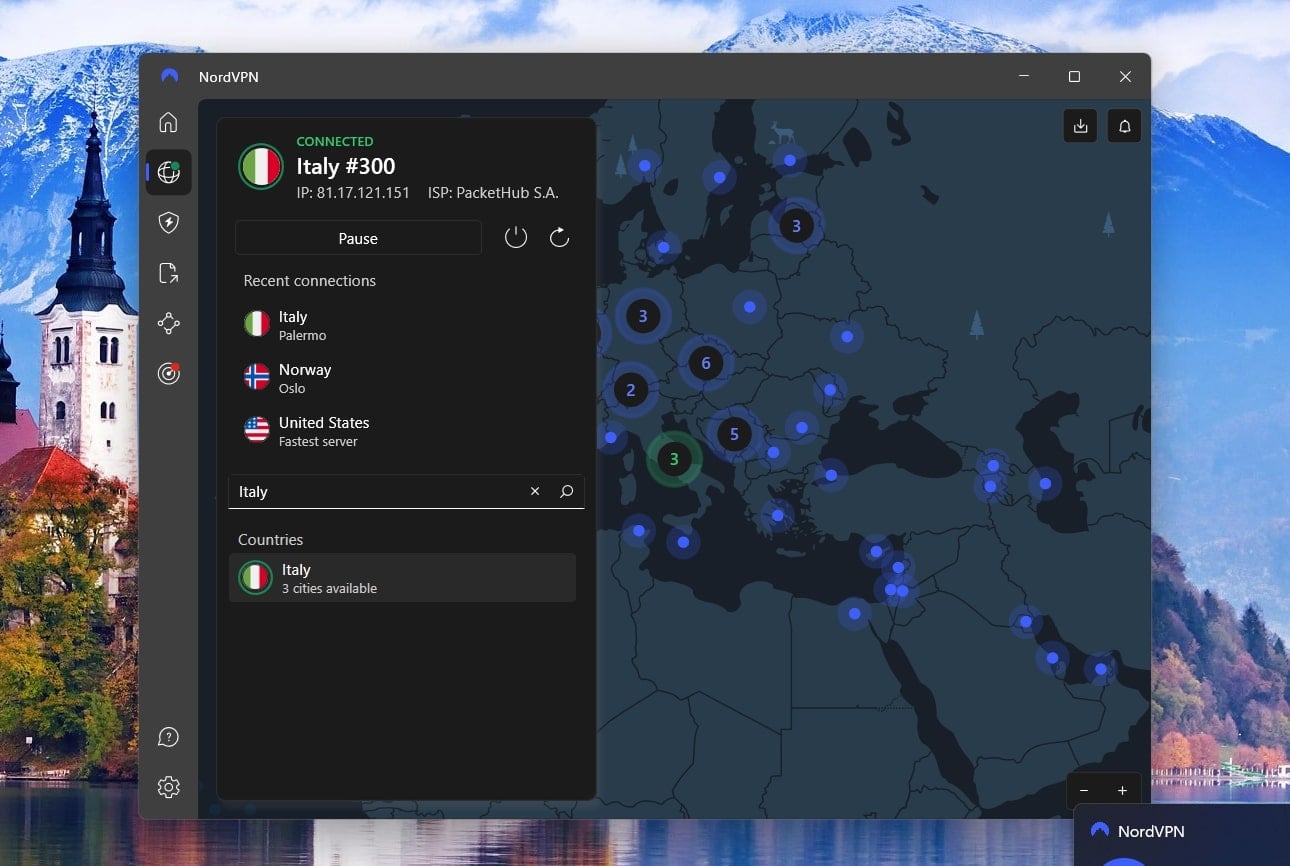This screenshot has height=866, width=1290.
Task: Run search with the magnifier icon
Action: [x=566, y=491]
